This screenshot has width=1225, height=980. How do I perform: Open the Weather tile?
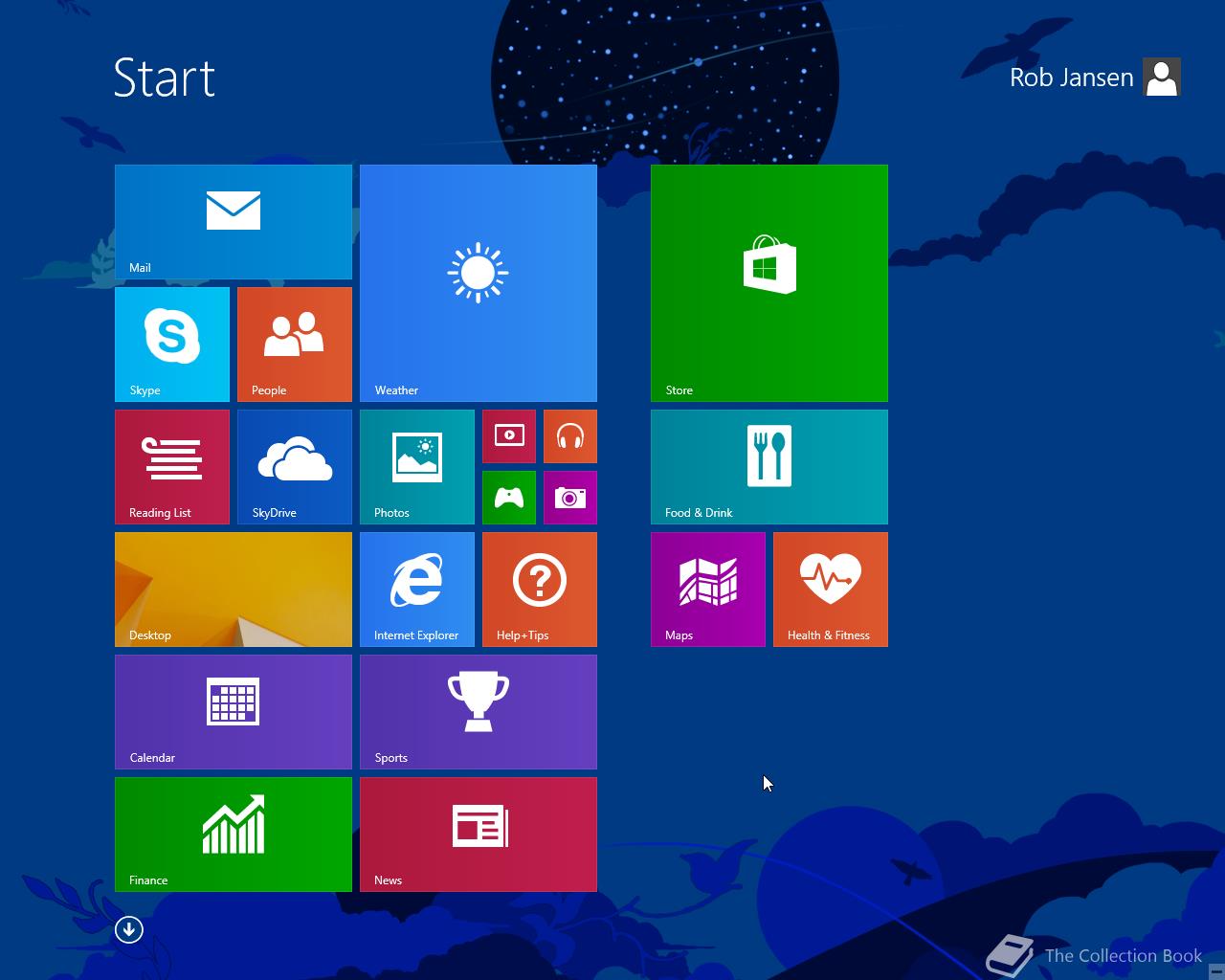coord(479,283)
